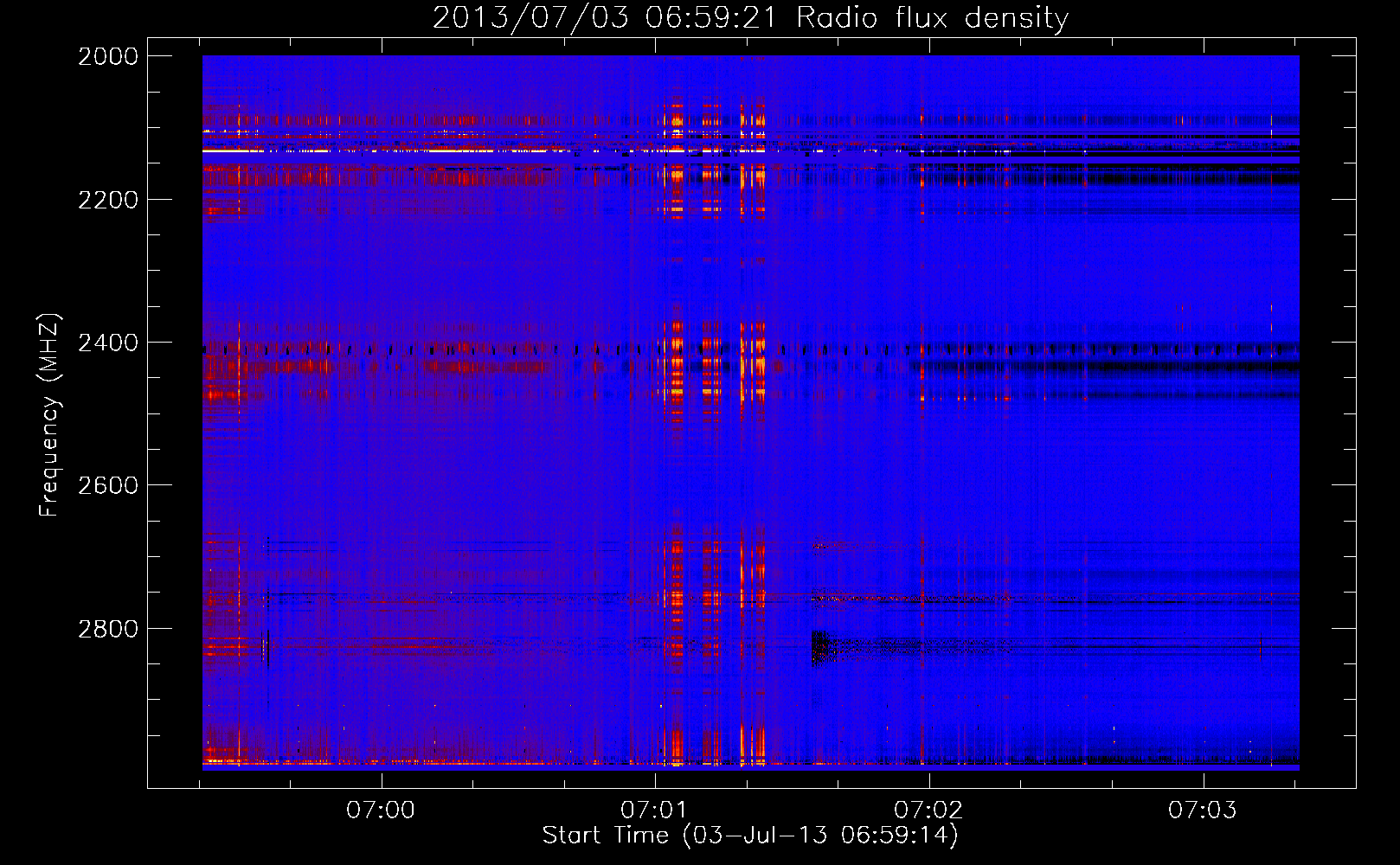Click the 'Start Time (03-Jul-13 06:59:14)' label
Viewport: 1400px width, 865px height.
[750, 836]
